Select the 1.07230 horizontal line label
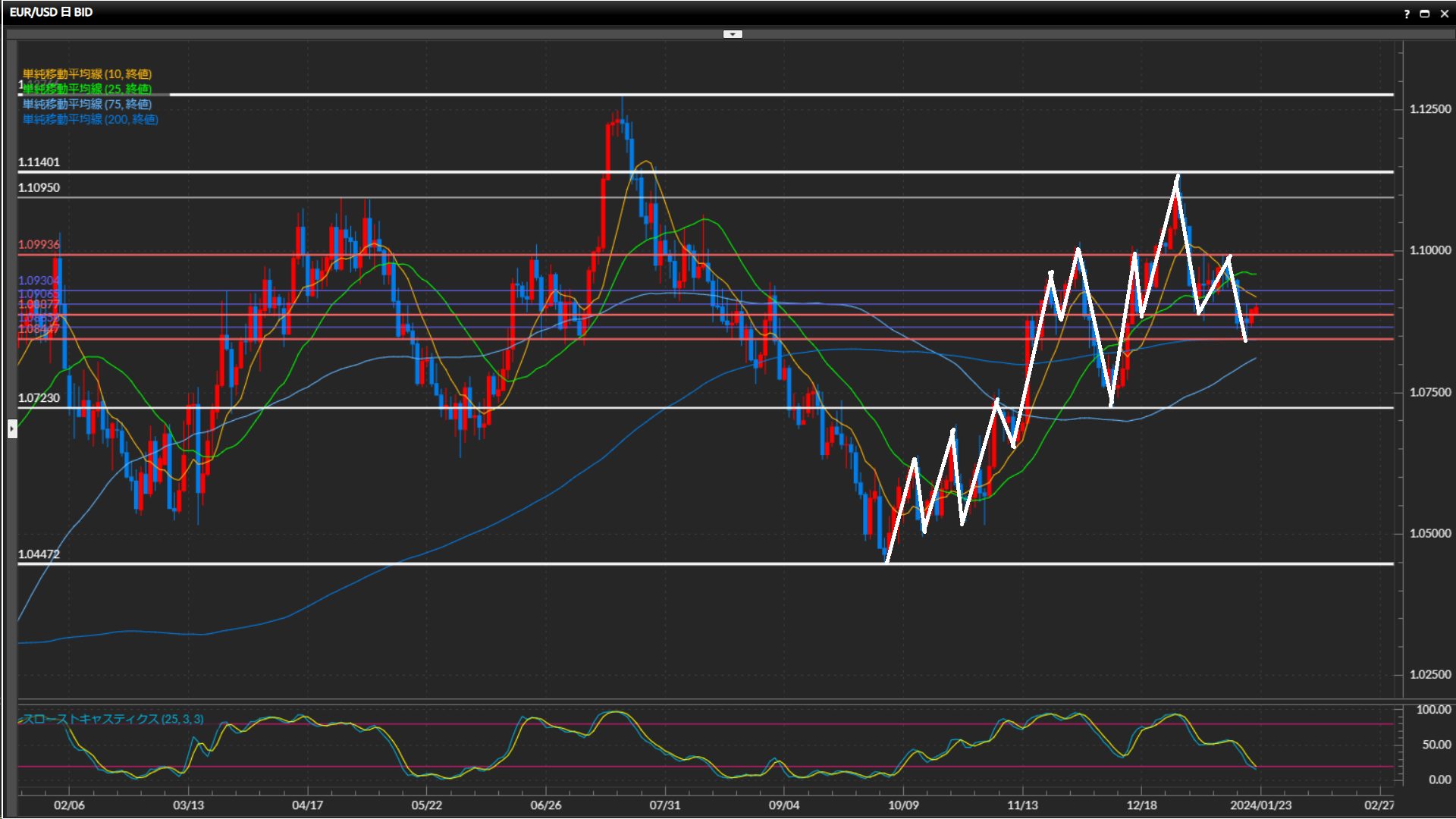Image resolution: width=1456 pixels, height=819 pixels. point(39,397)
